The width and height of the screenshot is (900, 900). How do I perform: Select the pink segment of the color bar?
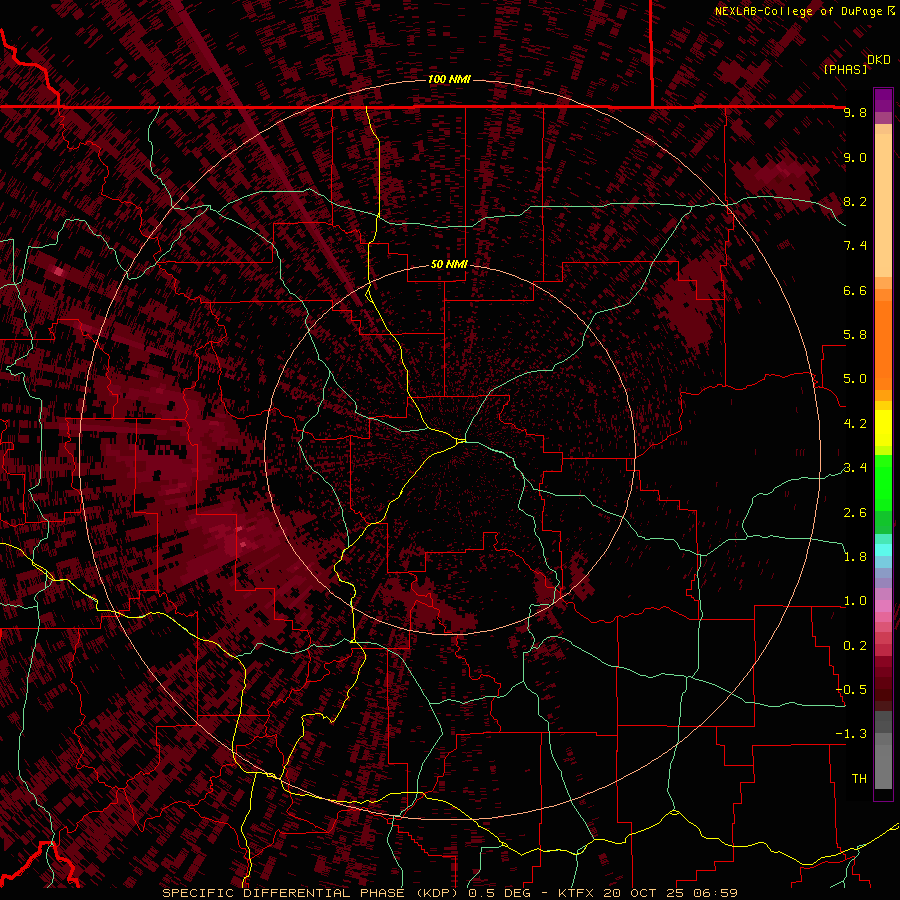pyautogui.click(x=883, y=606)
